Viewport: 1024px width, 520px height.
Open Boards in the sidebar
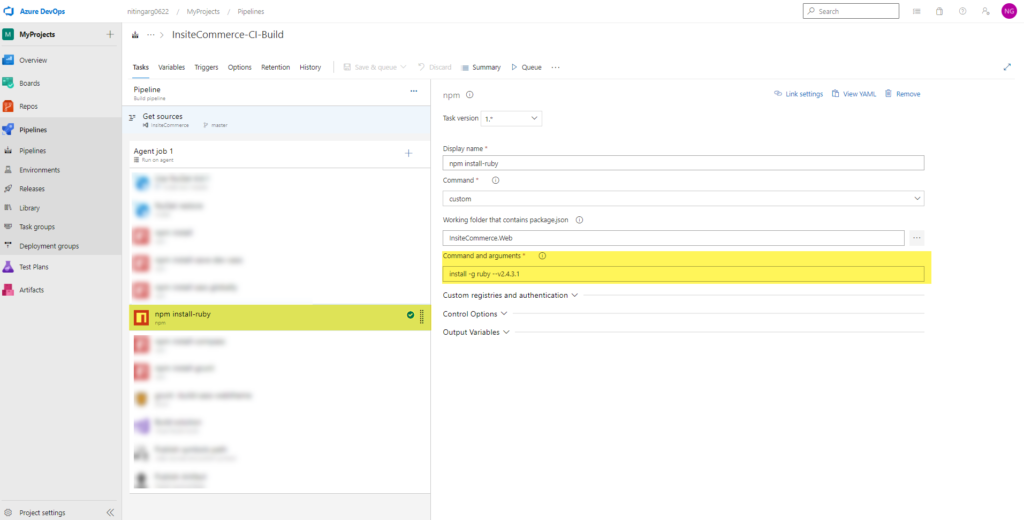click(x=29, y=84)
